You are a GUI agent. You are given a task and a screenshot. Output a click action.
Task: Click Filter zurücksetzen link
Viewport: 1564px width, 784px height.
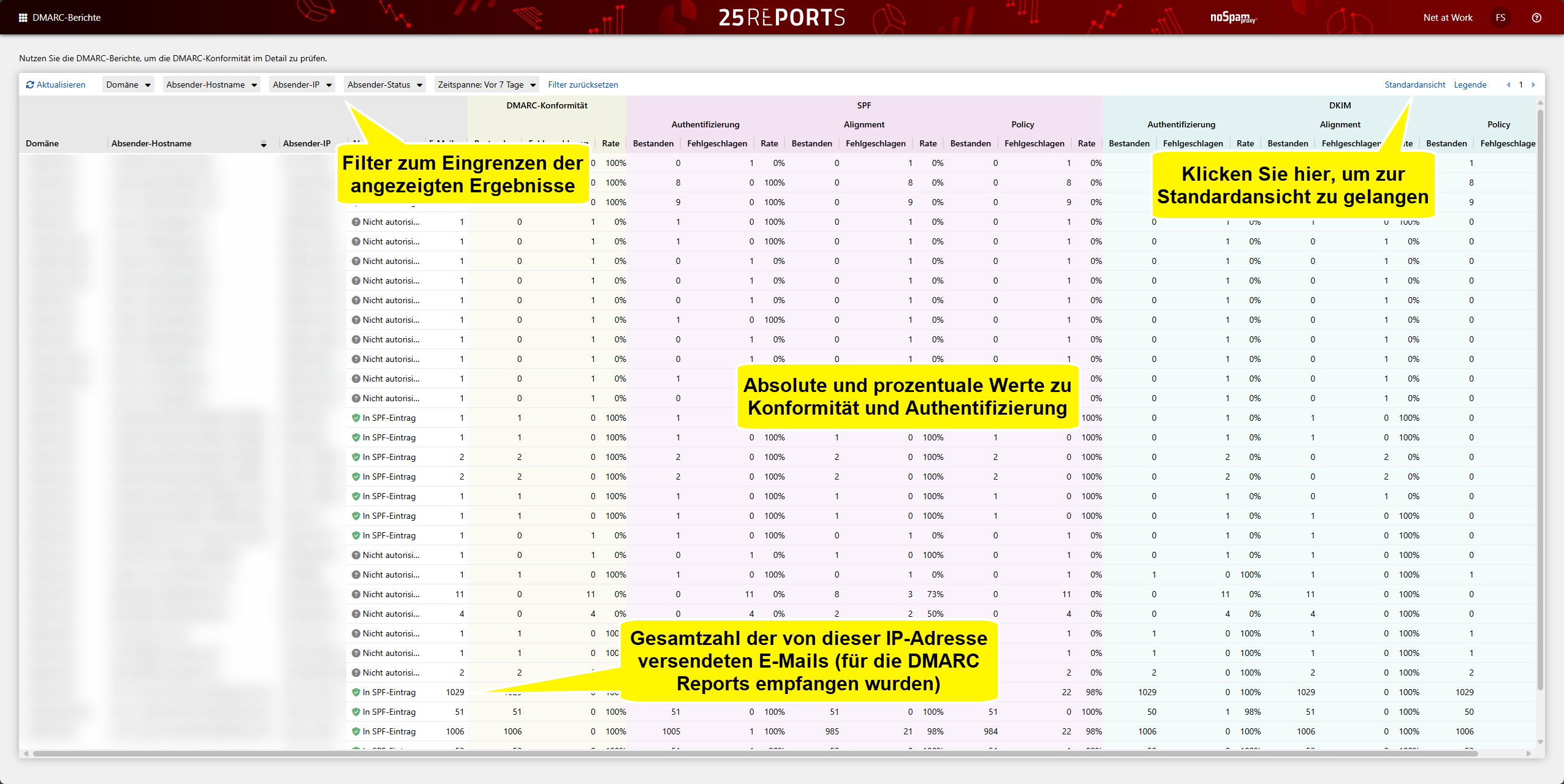(582, 85)
